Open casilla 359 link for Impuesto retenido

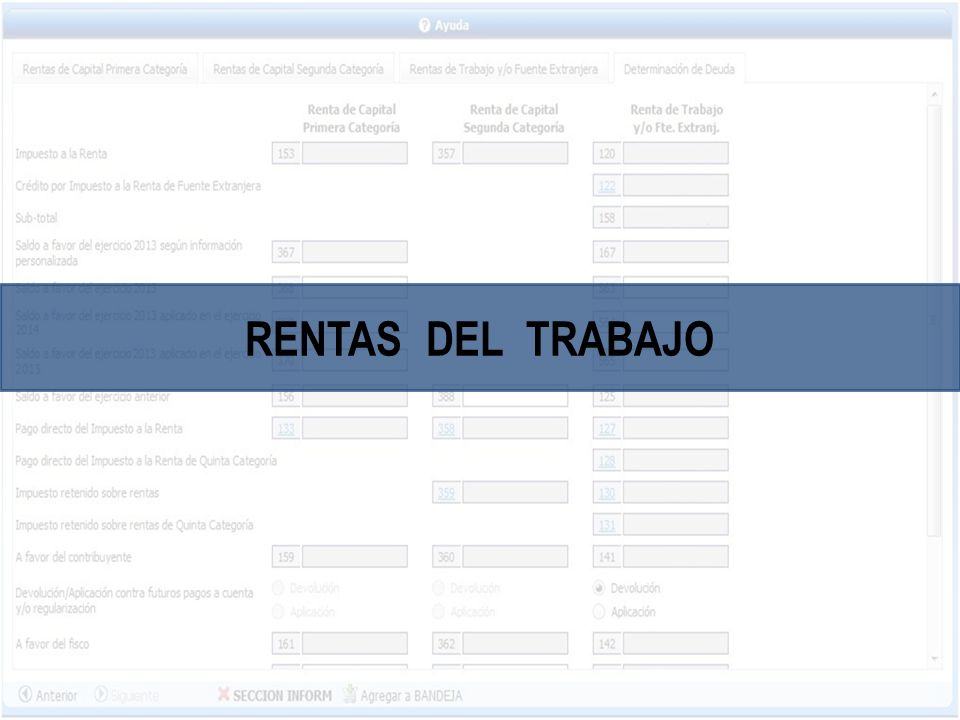click(446, 493)
